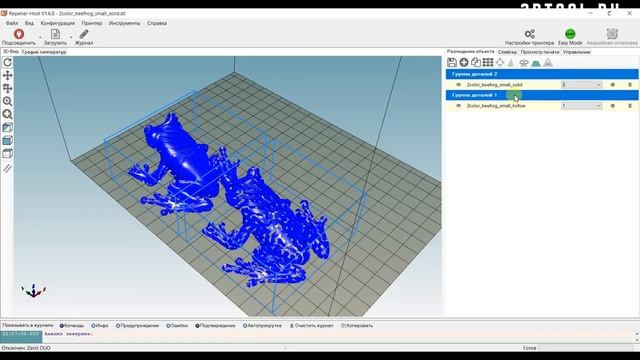Open extruder dropdown for 2color_treefrog_small_hollow
The width and height of the screenshot is (640, 360).
point(582,106)
